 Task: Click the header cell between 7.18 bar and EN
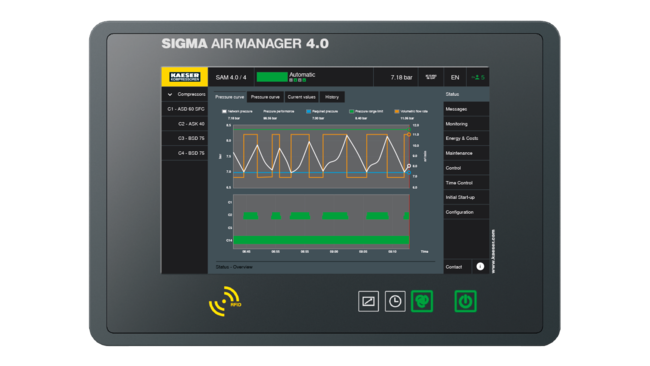[x=431, y=77]
